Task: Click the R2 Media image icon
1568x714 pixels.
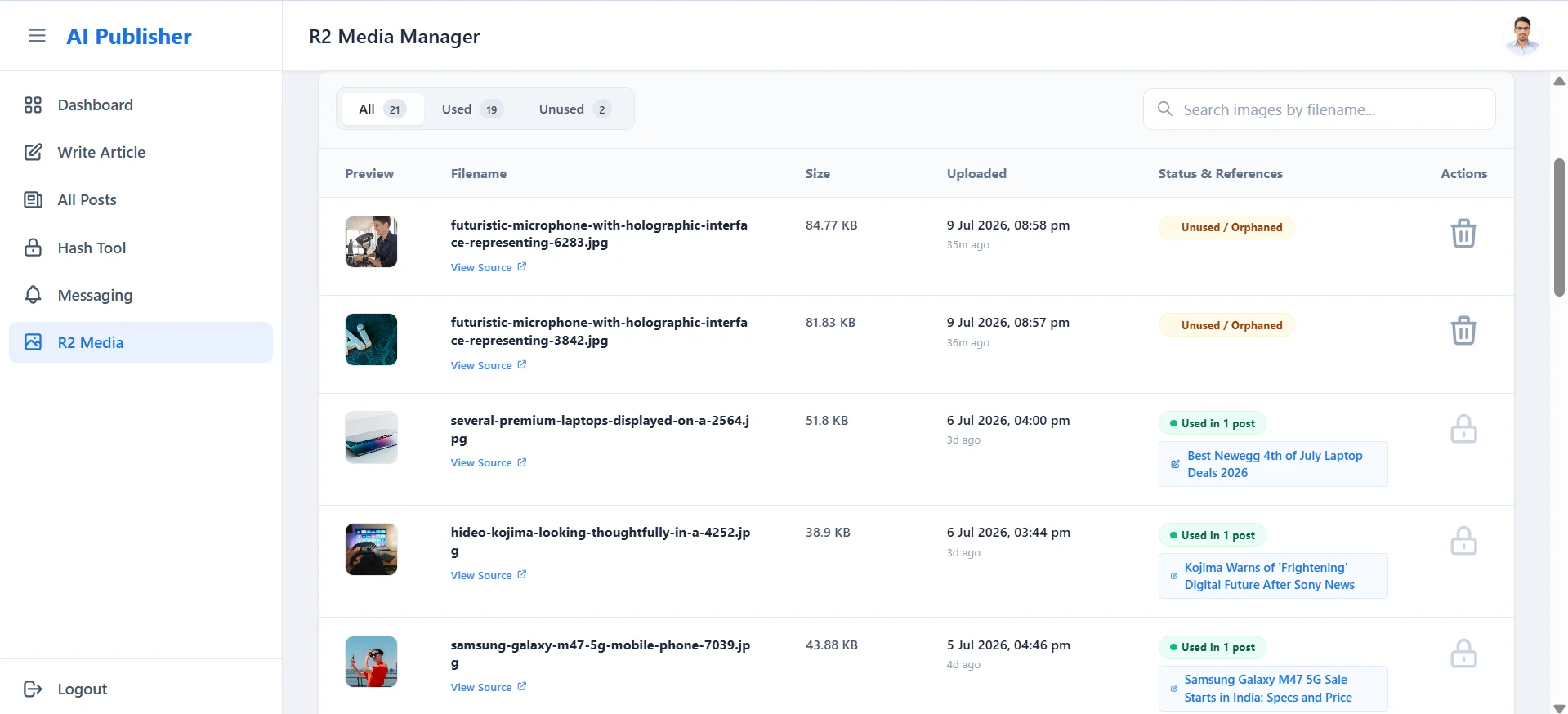Action: coord(33,342)
